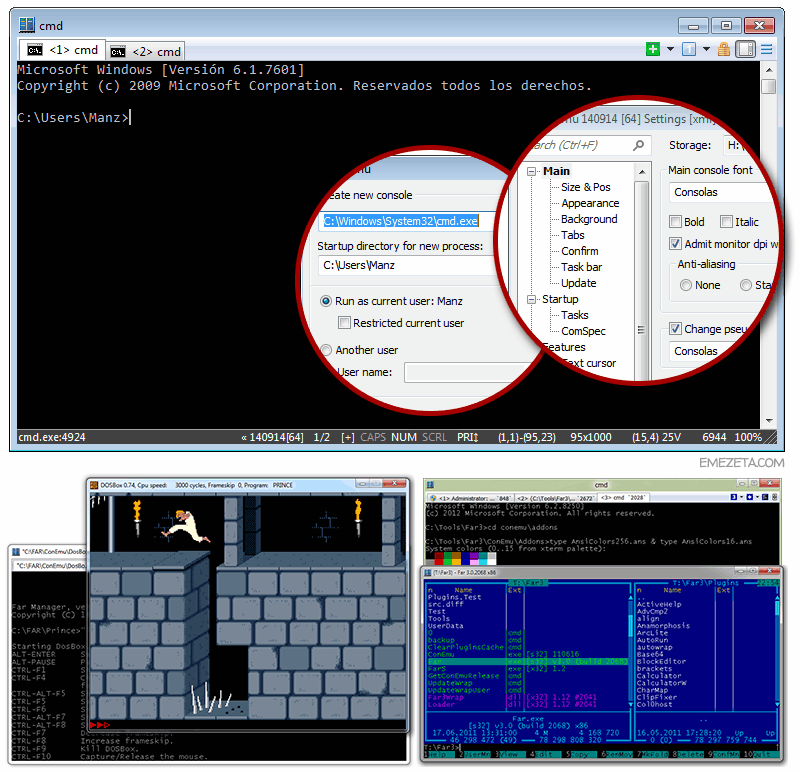Toggle the alternative scroll panel icon in the toolbar

pyautogui.click(x=745, y=49)
